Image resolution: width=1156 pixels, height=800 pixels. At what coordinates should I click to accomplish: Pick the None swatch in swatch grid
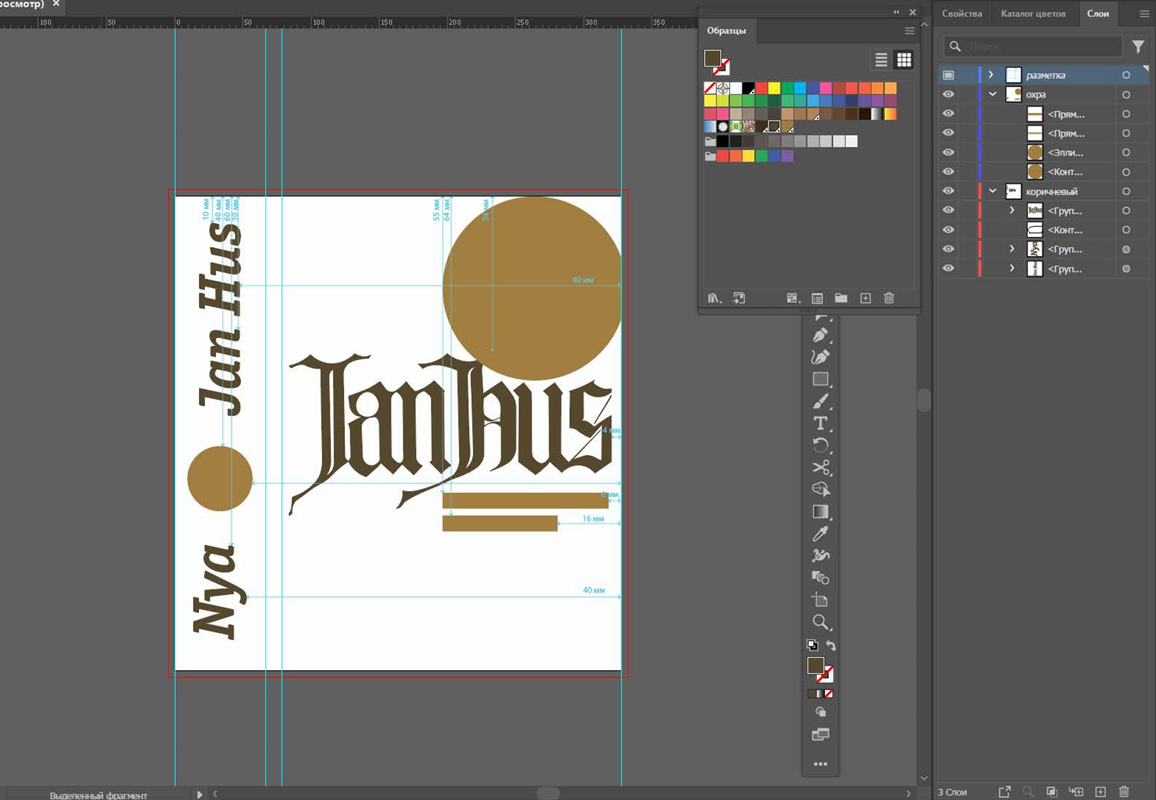click(x=710, y=88)
